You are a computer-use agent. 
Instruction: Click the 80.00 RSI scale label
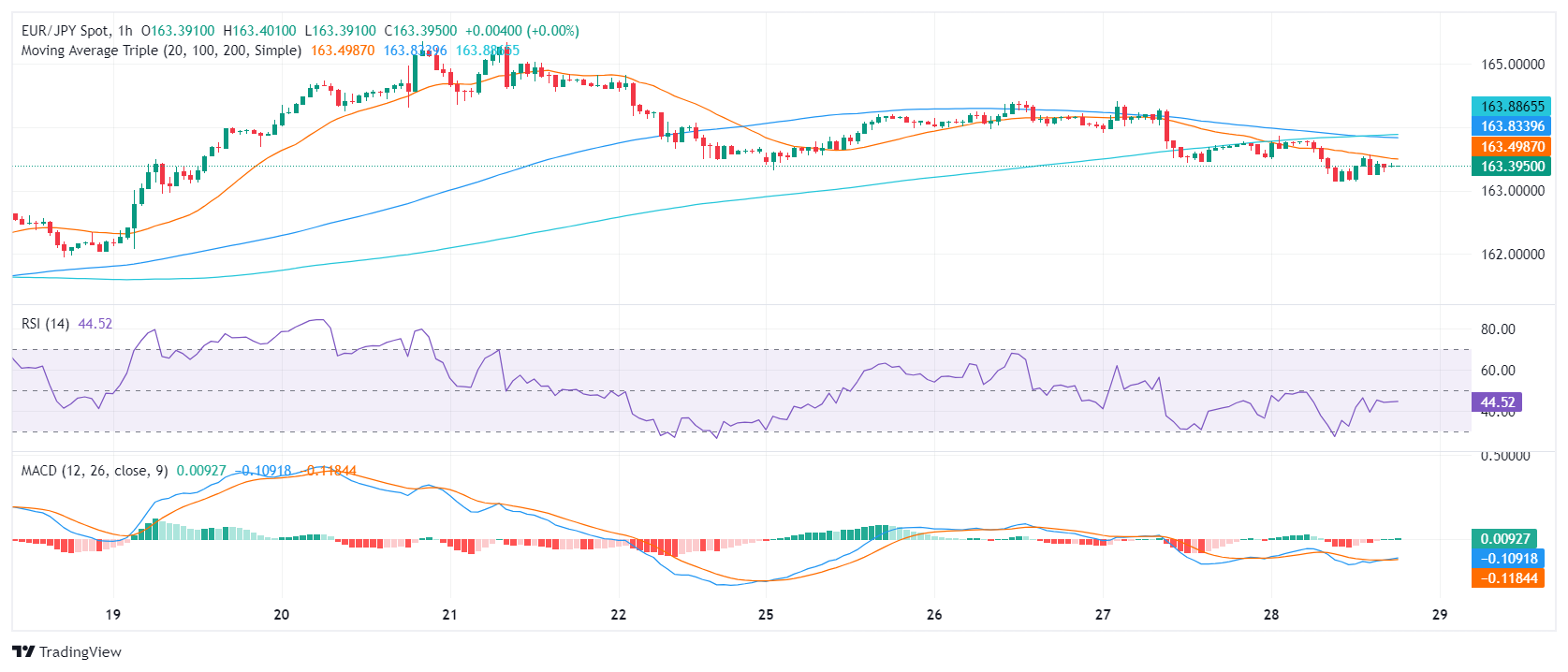pyautogui.click(x=1498, y=329)
